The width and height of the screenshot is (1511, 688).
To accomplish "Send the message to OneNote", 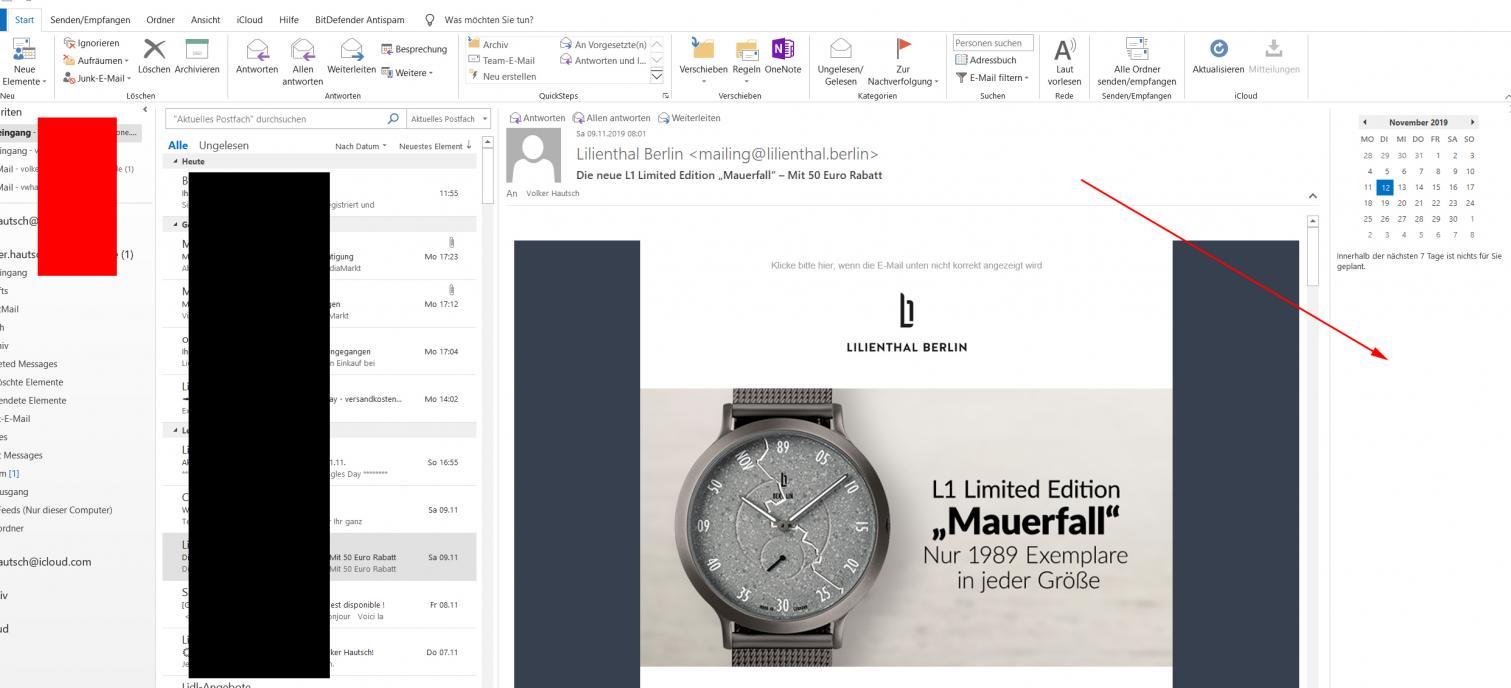I will [x=783, y=58].
